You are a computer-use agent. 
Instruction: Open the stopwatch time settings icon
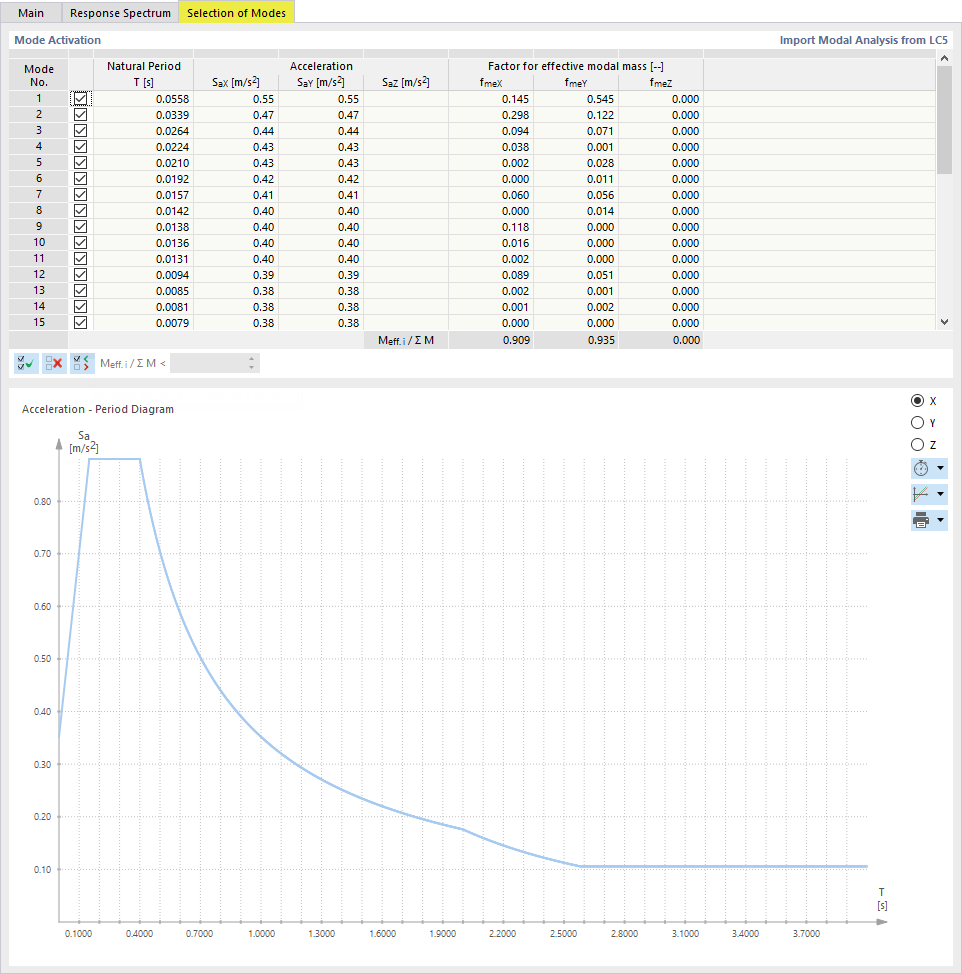(923, 468)
